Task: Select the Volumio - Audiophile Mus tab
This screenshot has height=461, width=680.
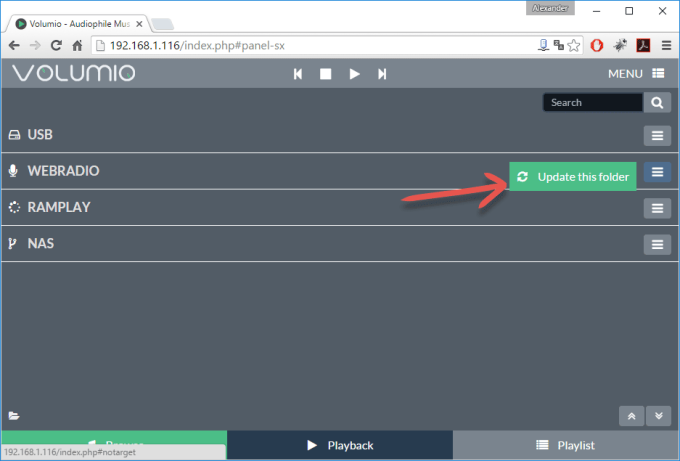Action: pyautogui.click(x=78, y=24)
